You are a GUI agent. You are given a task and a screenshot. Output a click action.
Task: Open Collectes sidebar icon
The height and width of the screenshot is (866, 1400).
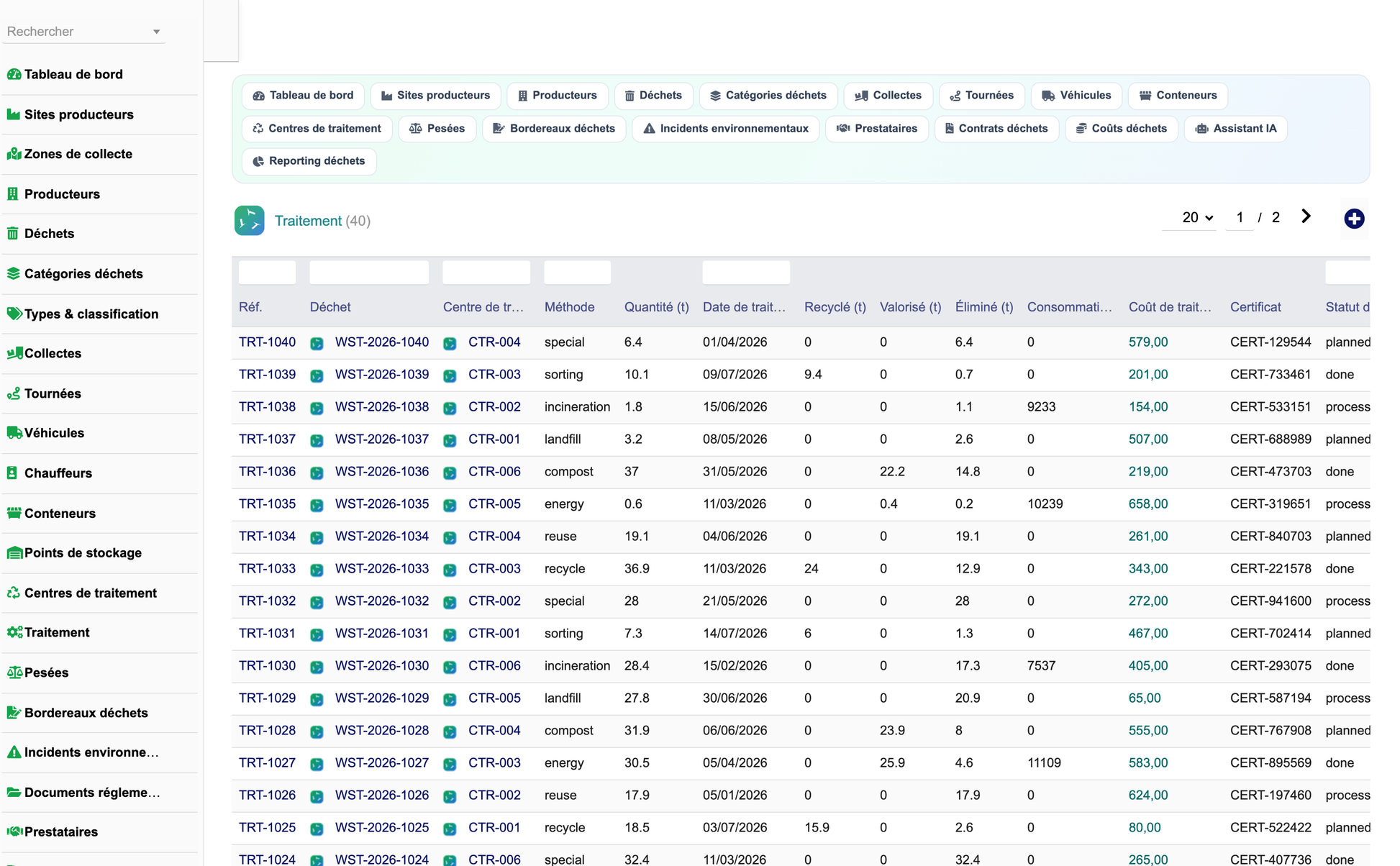(14, 353)
